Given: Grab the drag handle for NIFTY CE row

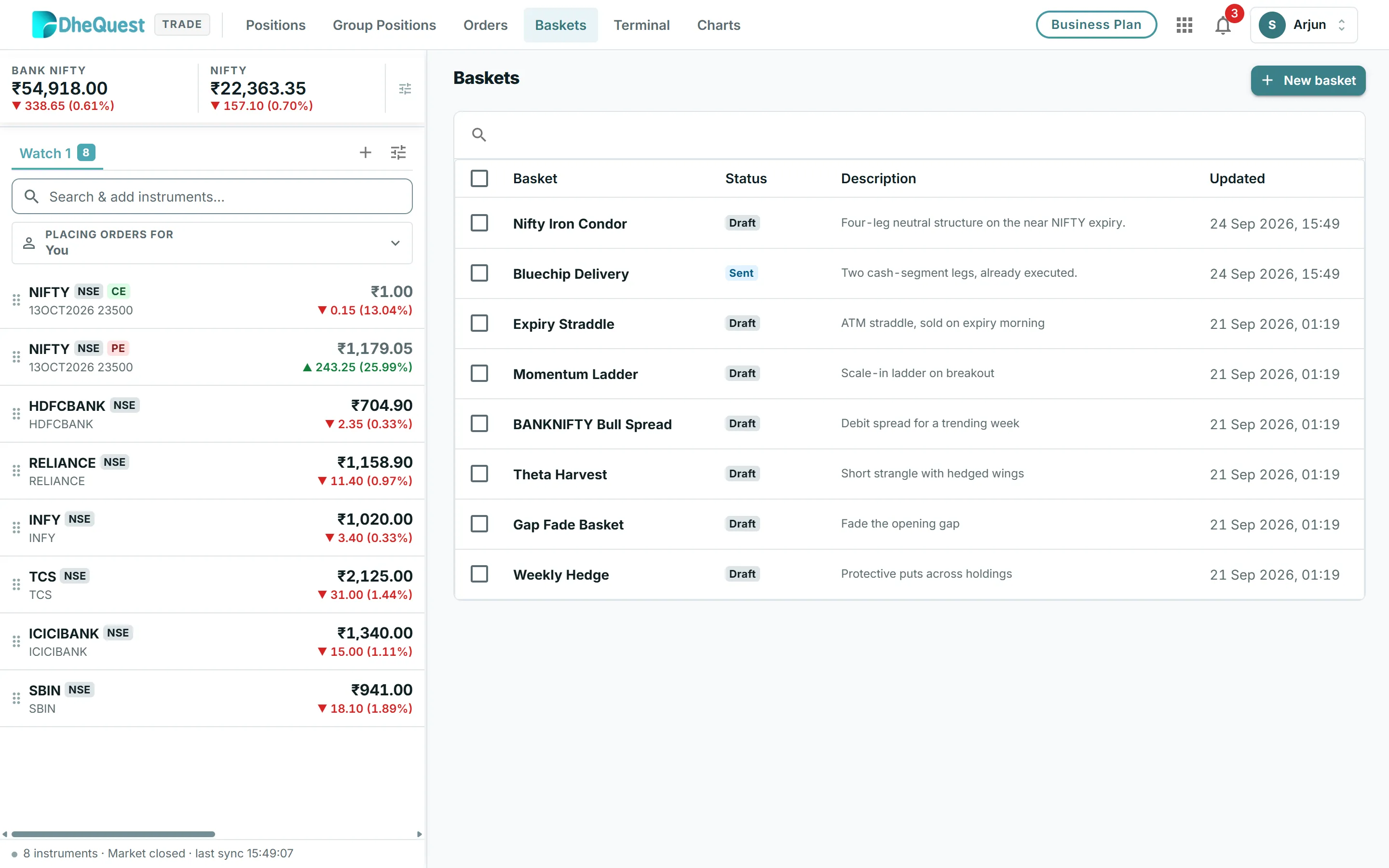Looking at the screenshot, I should pos(16,300).
